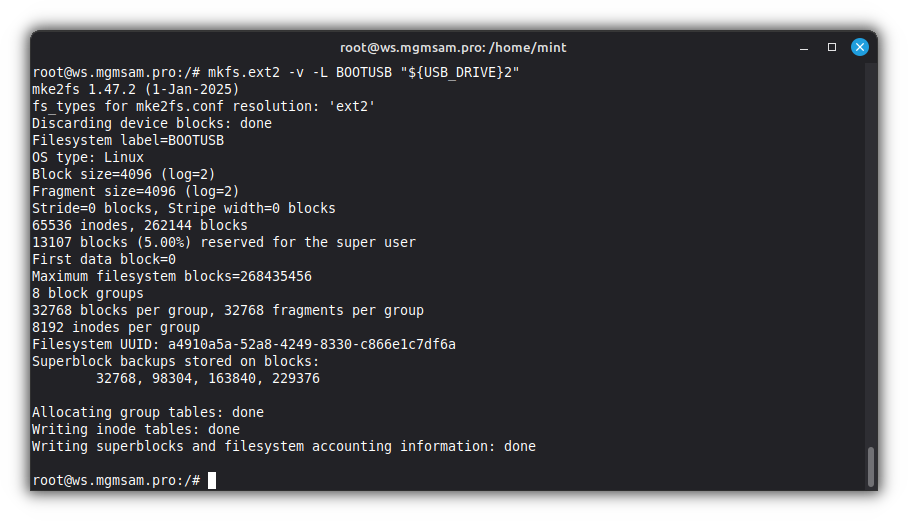908x521 pixels.
Task: Click the superblock backup block numbers line
Action: click(208, 379)
